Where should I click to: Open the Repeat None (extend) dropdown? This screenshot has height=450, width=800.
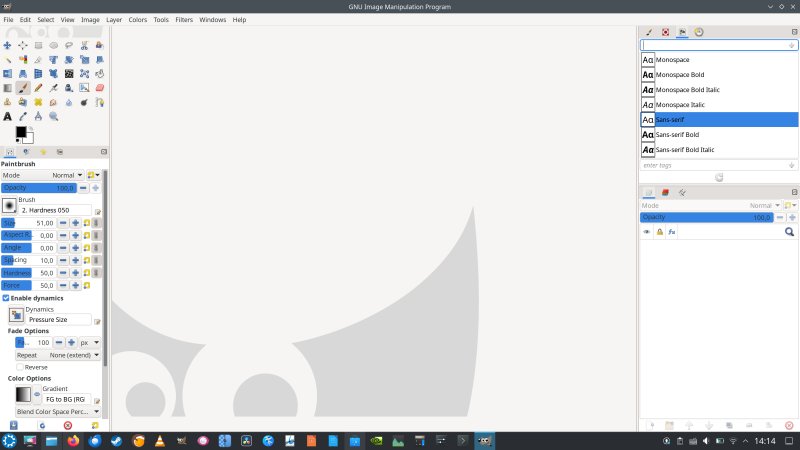point(58,355)
